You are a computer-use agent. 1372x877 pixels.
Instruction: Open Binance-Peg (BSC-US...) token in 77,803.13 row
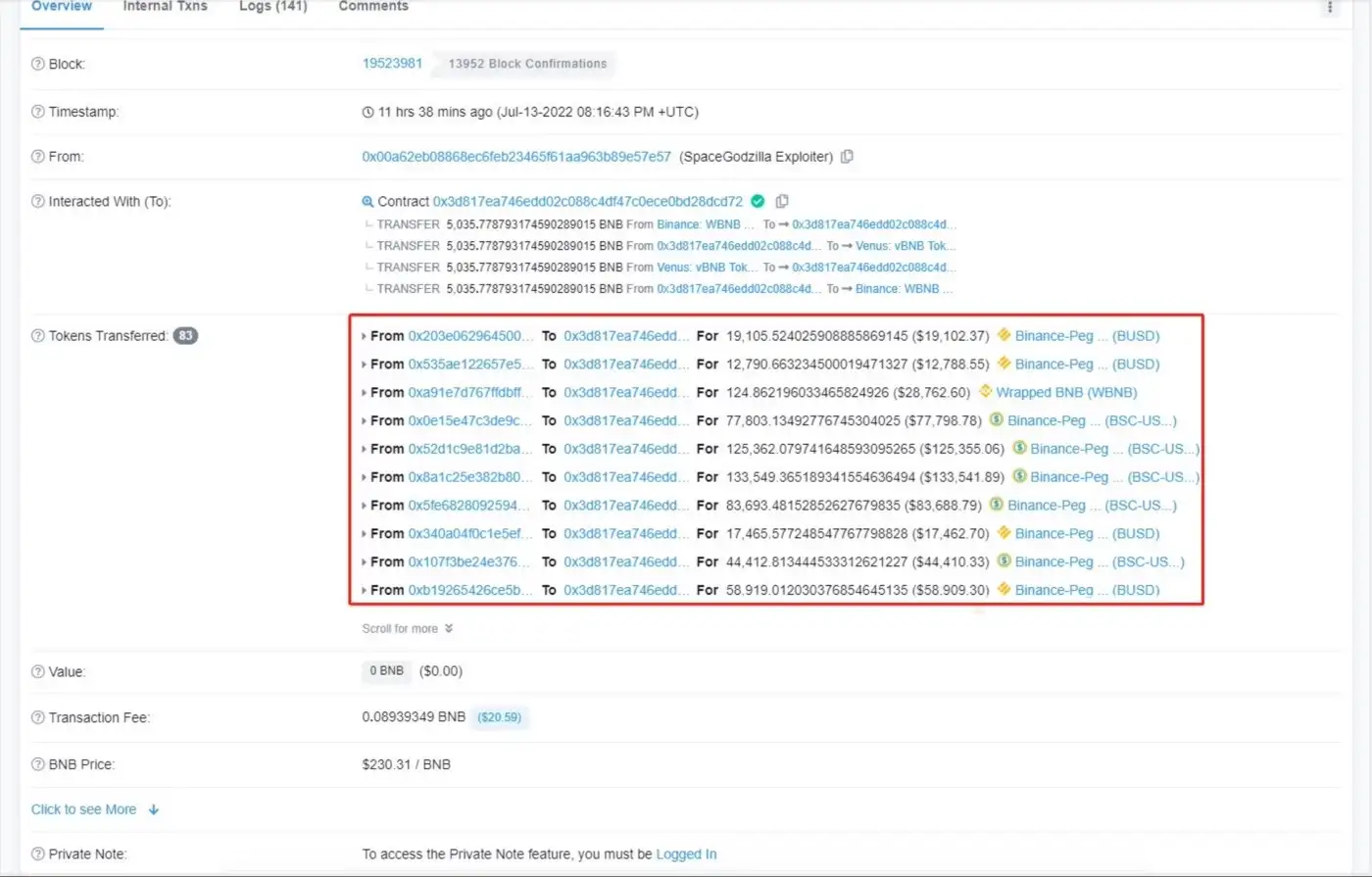[1092, 420]
